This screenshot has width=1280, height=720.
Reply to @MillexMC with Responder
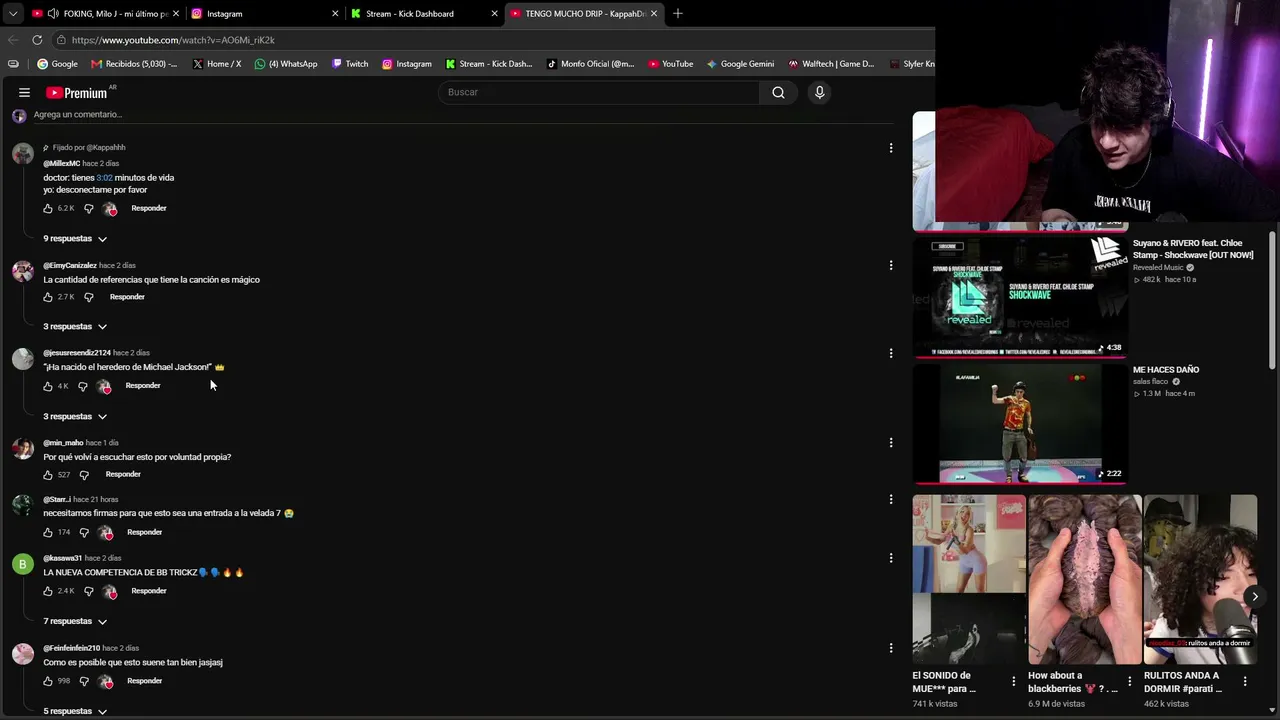[x=149, y=208]
